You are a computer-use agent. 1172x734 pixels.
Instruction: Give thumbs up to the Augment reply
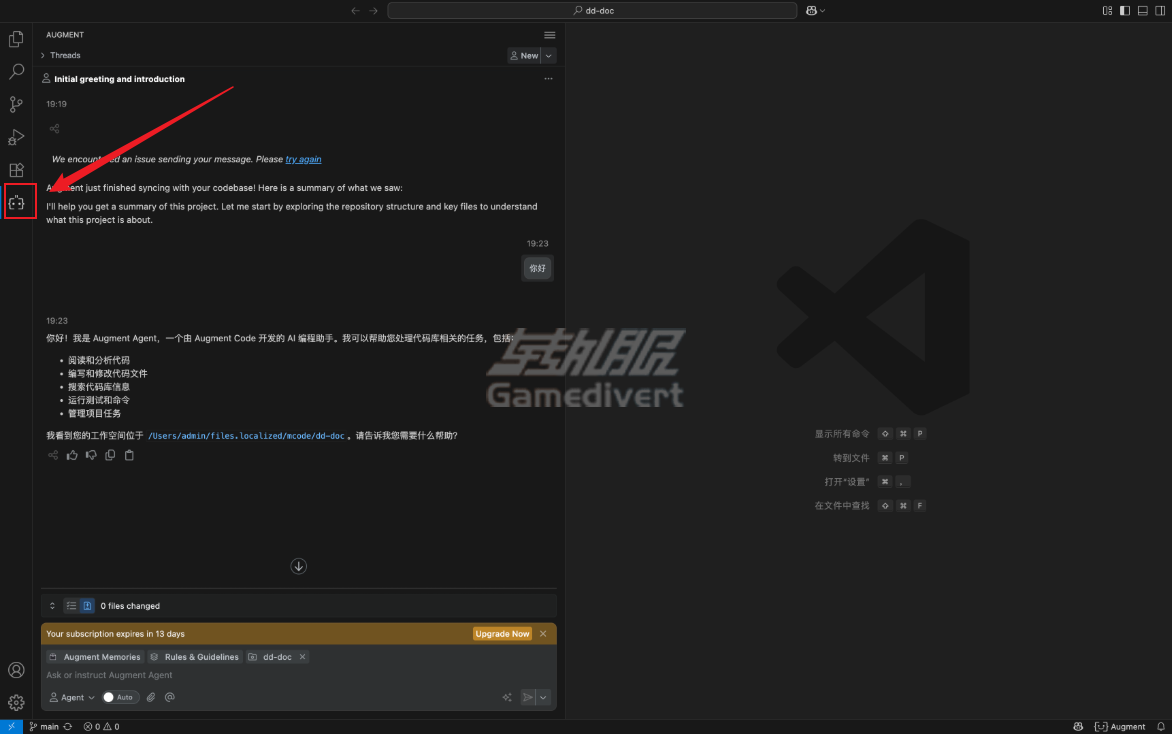71,455
